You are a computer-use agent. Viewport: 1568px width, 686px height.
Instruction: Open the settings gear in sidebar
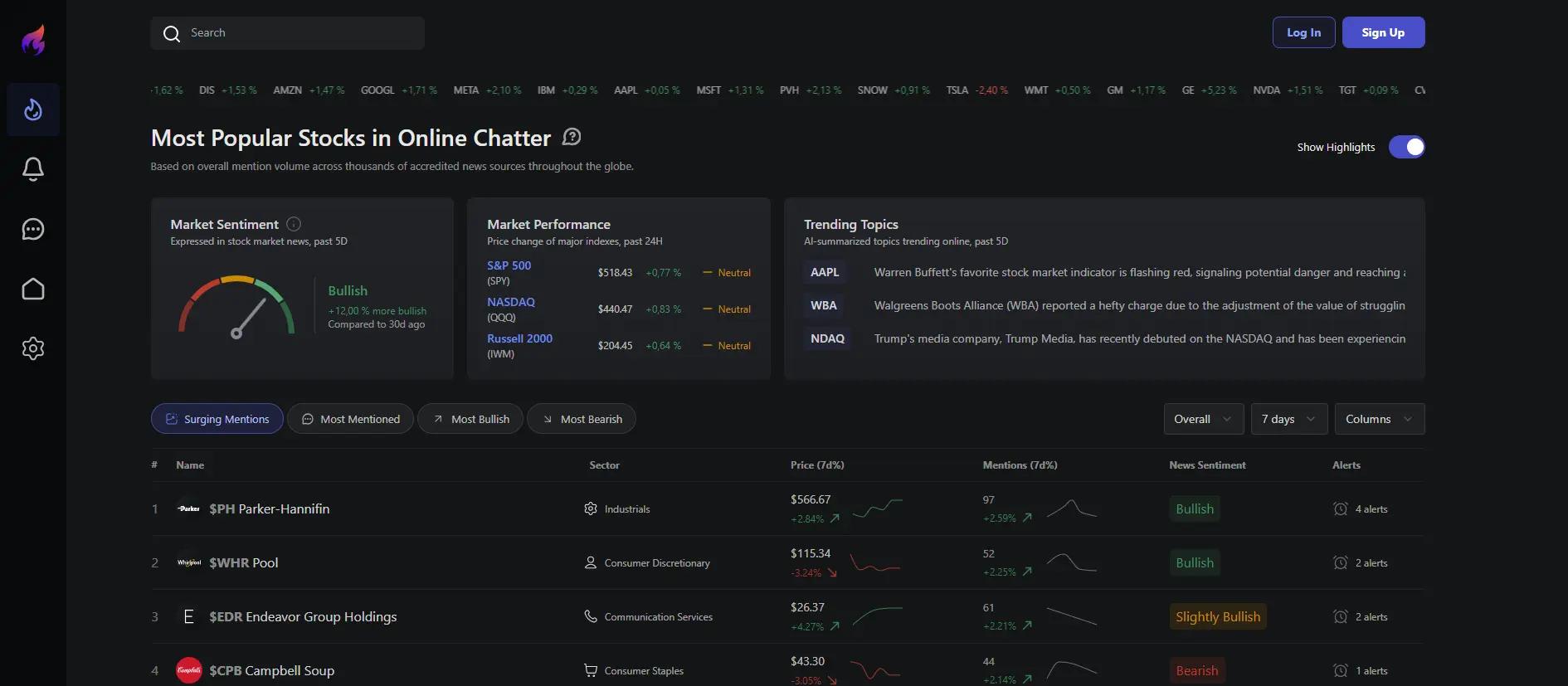click(33, 348)
